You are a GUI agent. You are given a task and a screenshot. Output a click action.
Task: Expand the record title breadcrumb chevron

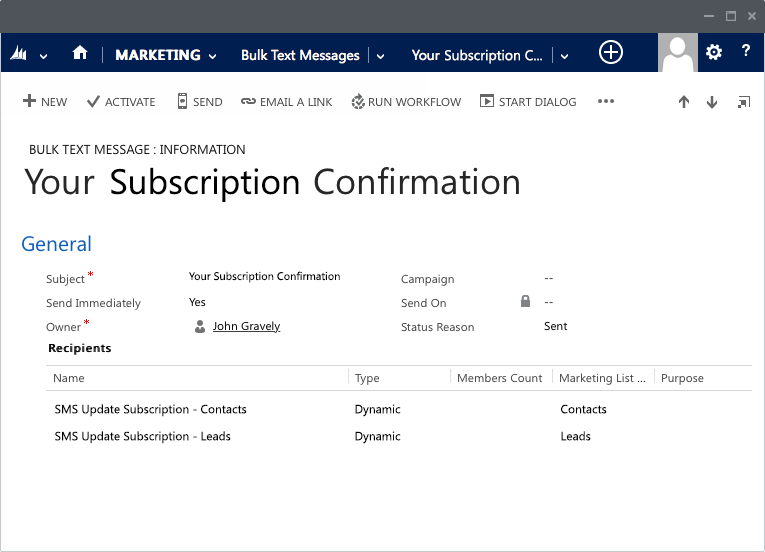(x=565, y=56)
